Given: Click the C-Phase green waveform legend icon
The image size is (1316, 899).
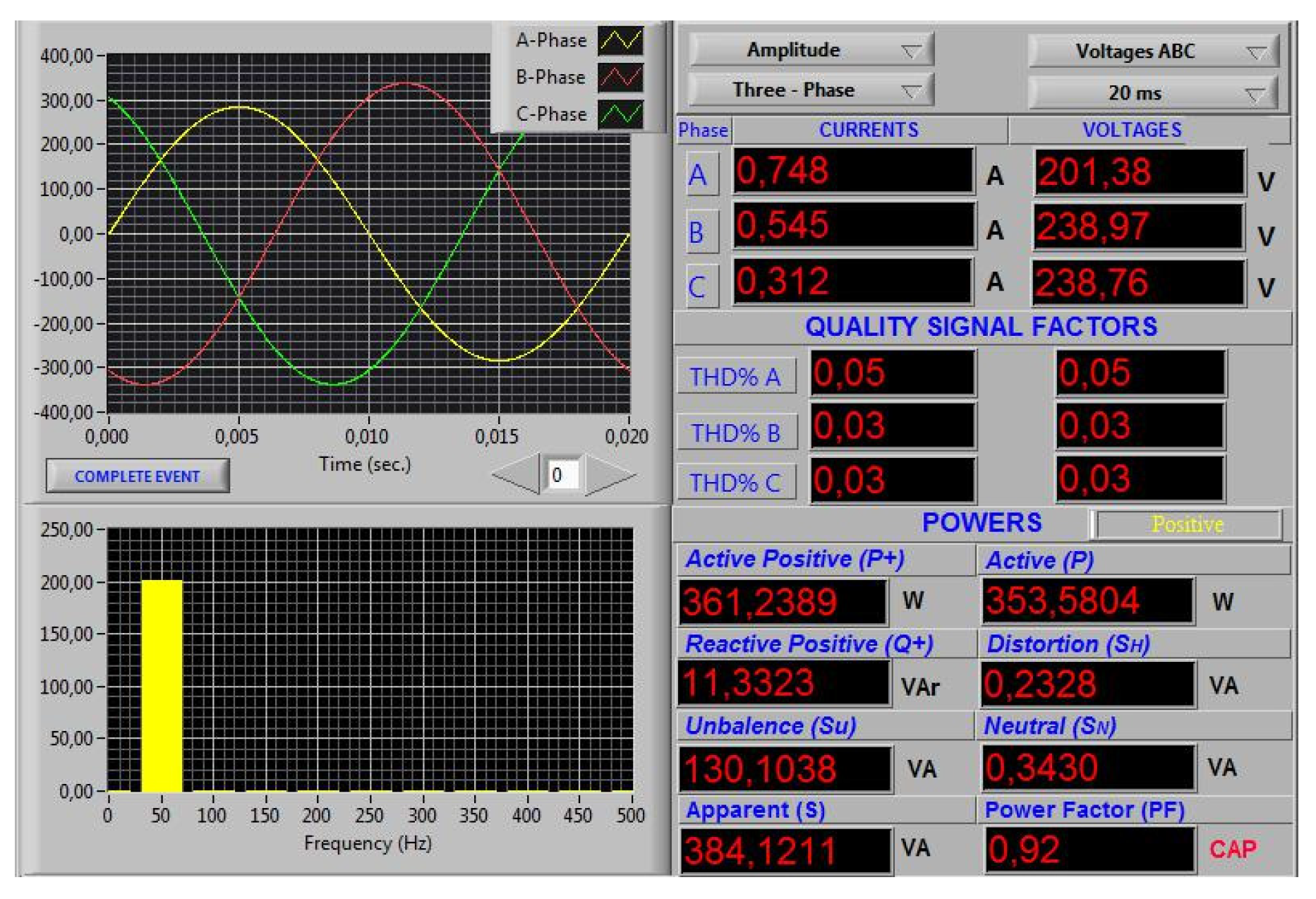Looking at the screenshot, I should pos(620,114).
